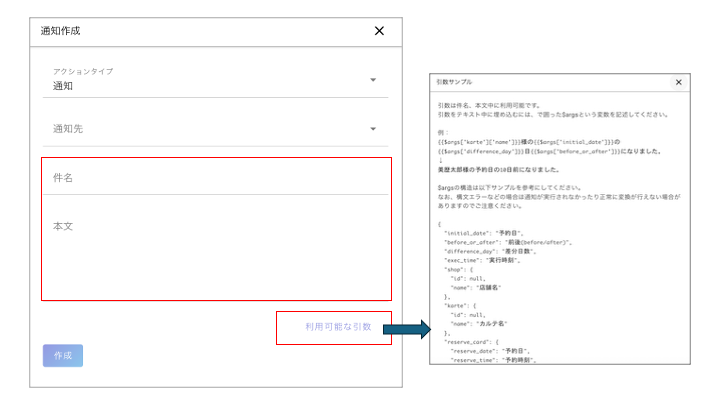Click the blue arrow pointing to sample panel
720x405 pixels.
click(406, 329)
